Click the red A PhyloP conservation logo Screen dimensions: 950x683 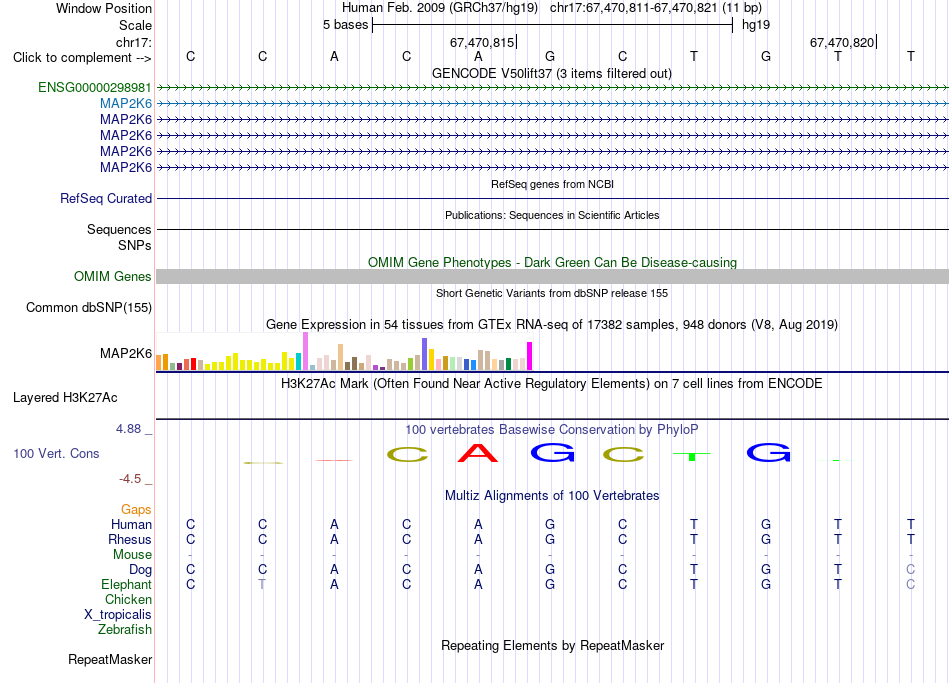tap(478, 453)
